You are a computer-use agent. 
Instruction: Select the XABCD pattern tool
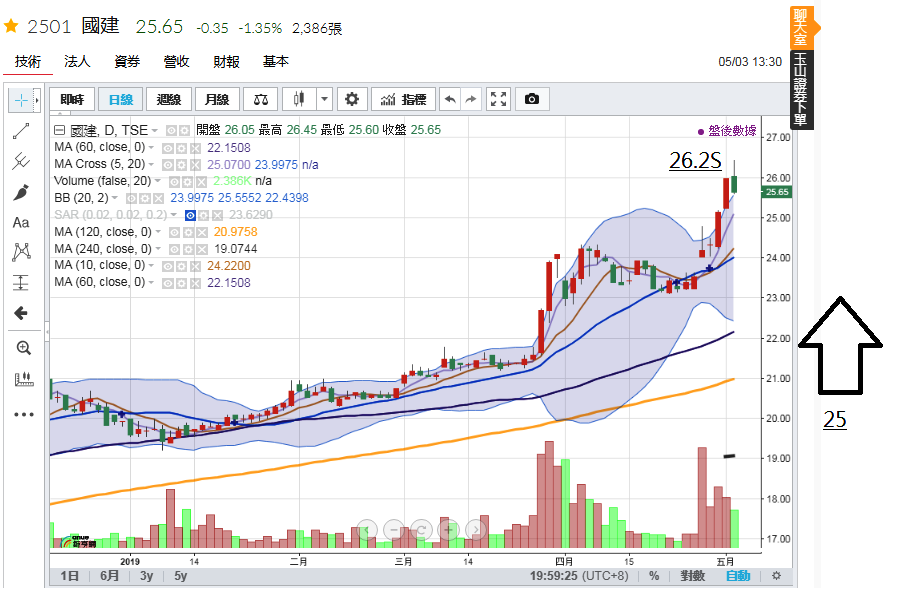point(21,252)
